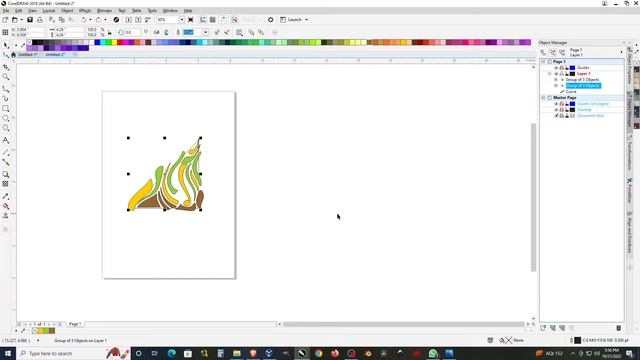640x360 pixels.
Task: Select the Polygon tool
Action: 6,128
